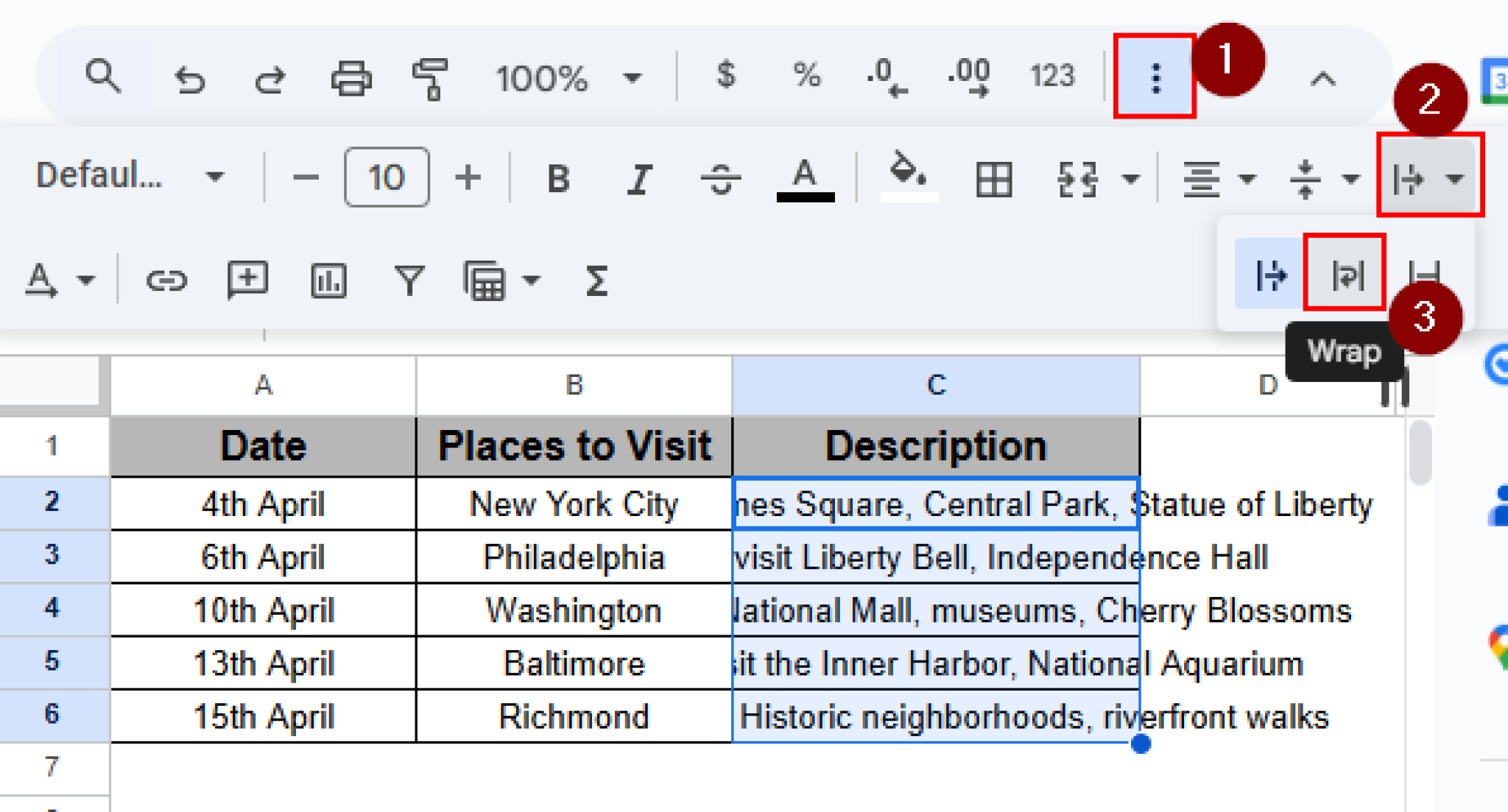Open the merge cells dropdown

click(x=1129, y=177)
